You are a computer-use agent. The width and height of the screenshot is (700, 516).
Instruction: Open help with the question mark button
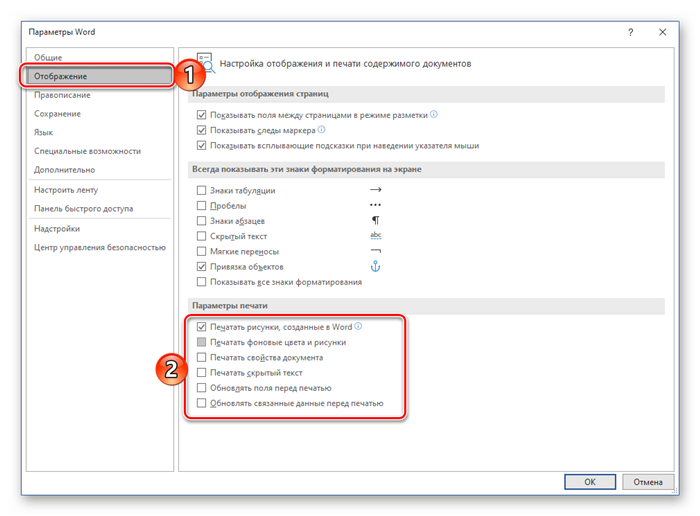630,32
